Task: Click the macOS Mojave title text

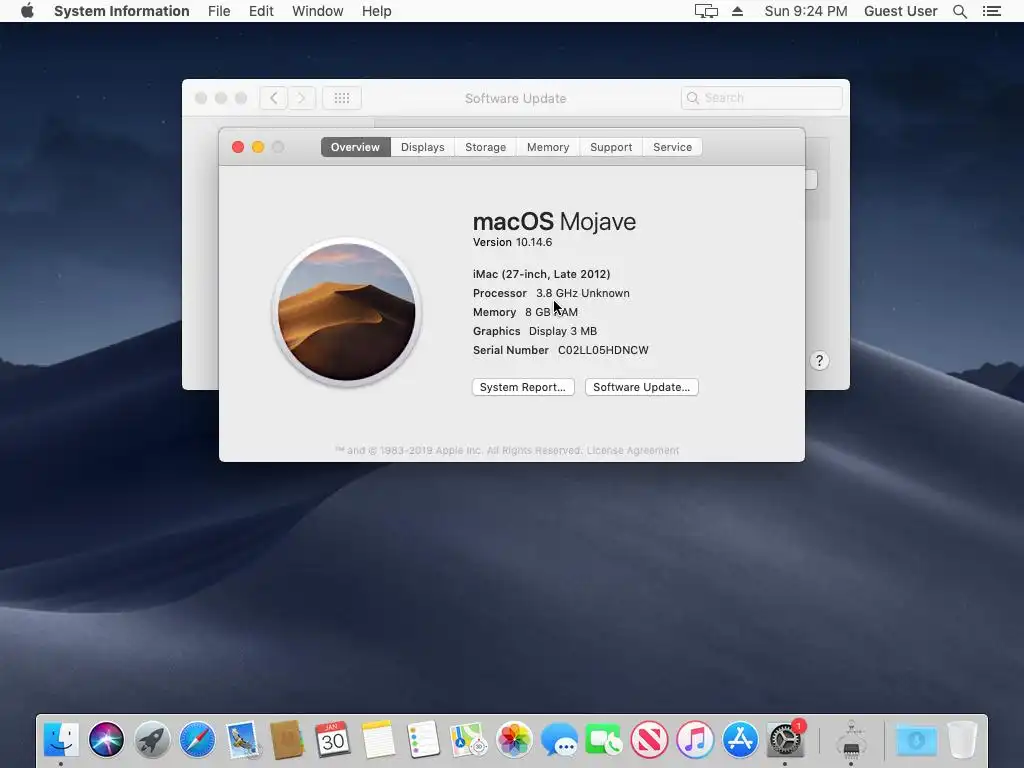Action: 554,221
